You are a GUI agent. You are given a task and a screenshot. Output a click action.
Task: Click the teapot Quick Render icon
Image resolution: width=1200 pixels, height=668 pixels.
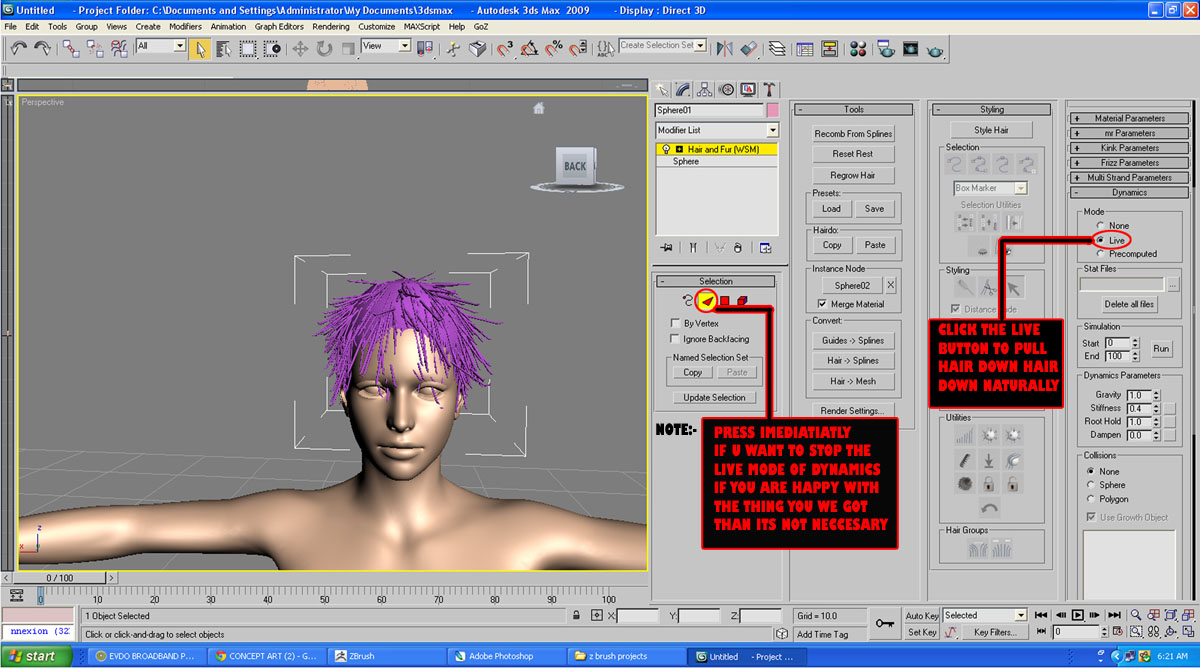pos(935,47)
